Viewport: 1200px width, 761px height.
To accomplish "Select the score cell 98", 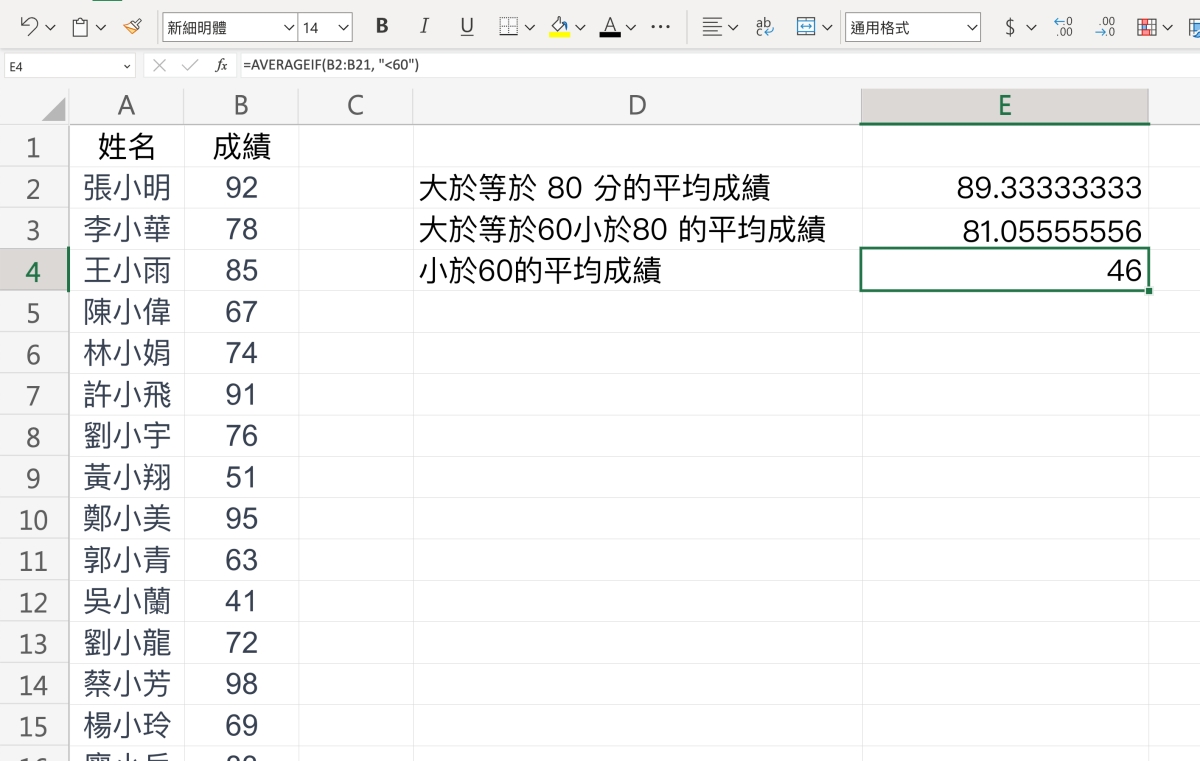I will [241, 685].
